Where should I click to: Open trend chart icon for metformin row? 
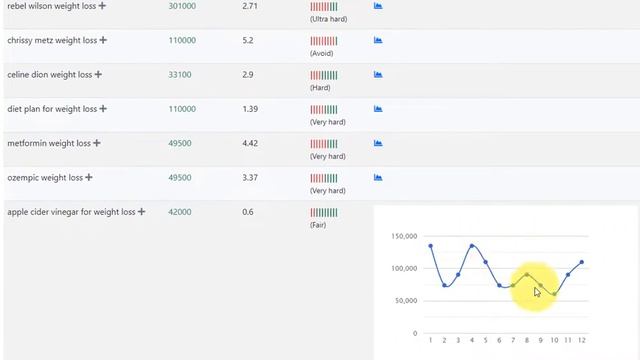coord(378,143)
